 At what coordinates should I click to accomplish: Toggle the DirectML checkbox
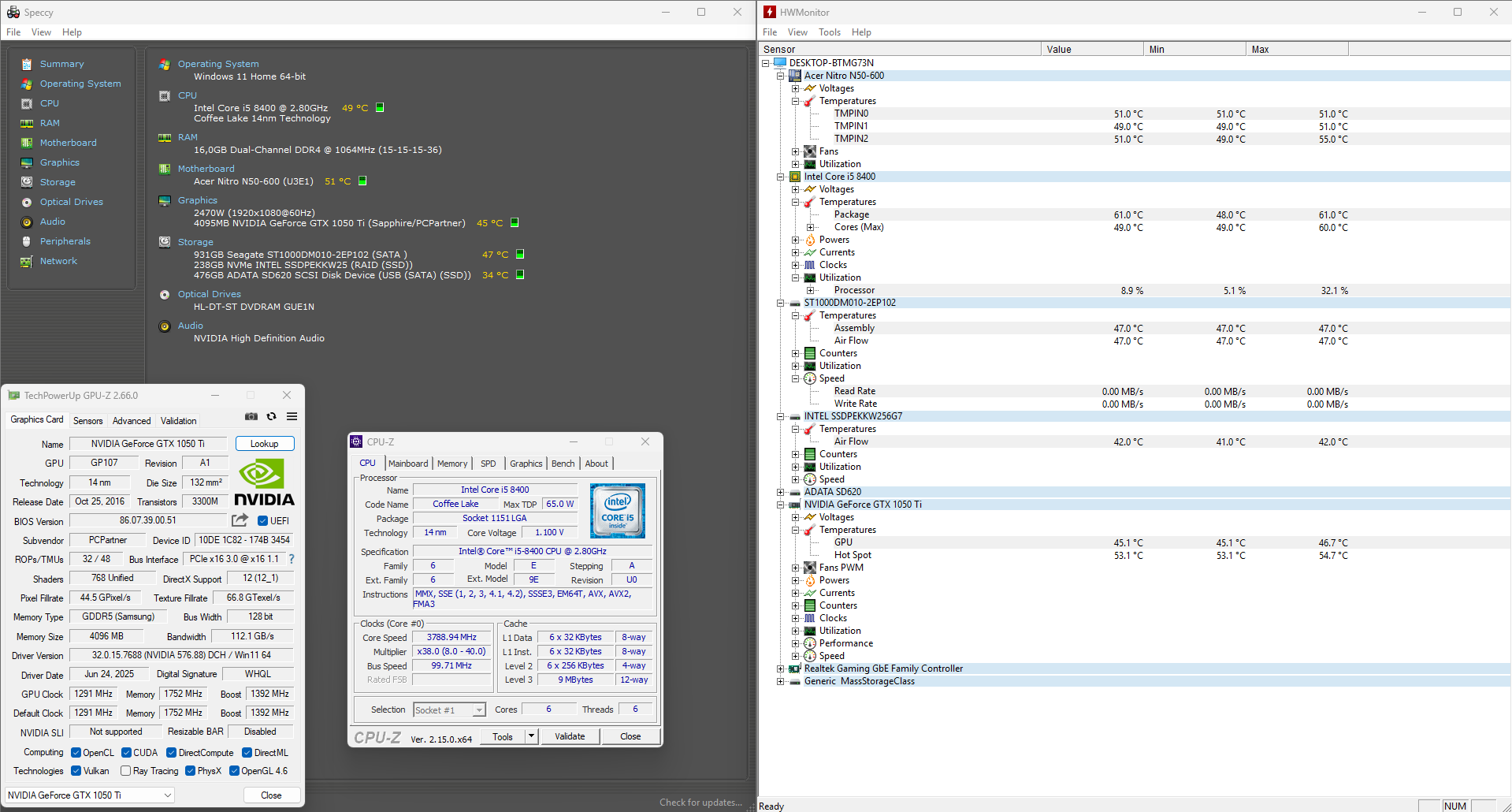pos(247,753)
